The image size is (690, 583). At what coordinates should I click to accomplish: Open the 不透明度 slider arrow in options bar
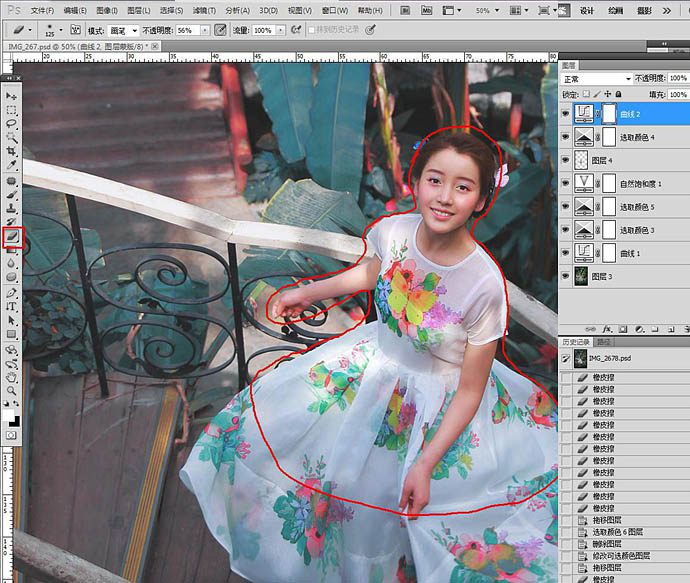[x=205, y=30]
